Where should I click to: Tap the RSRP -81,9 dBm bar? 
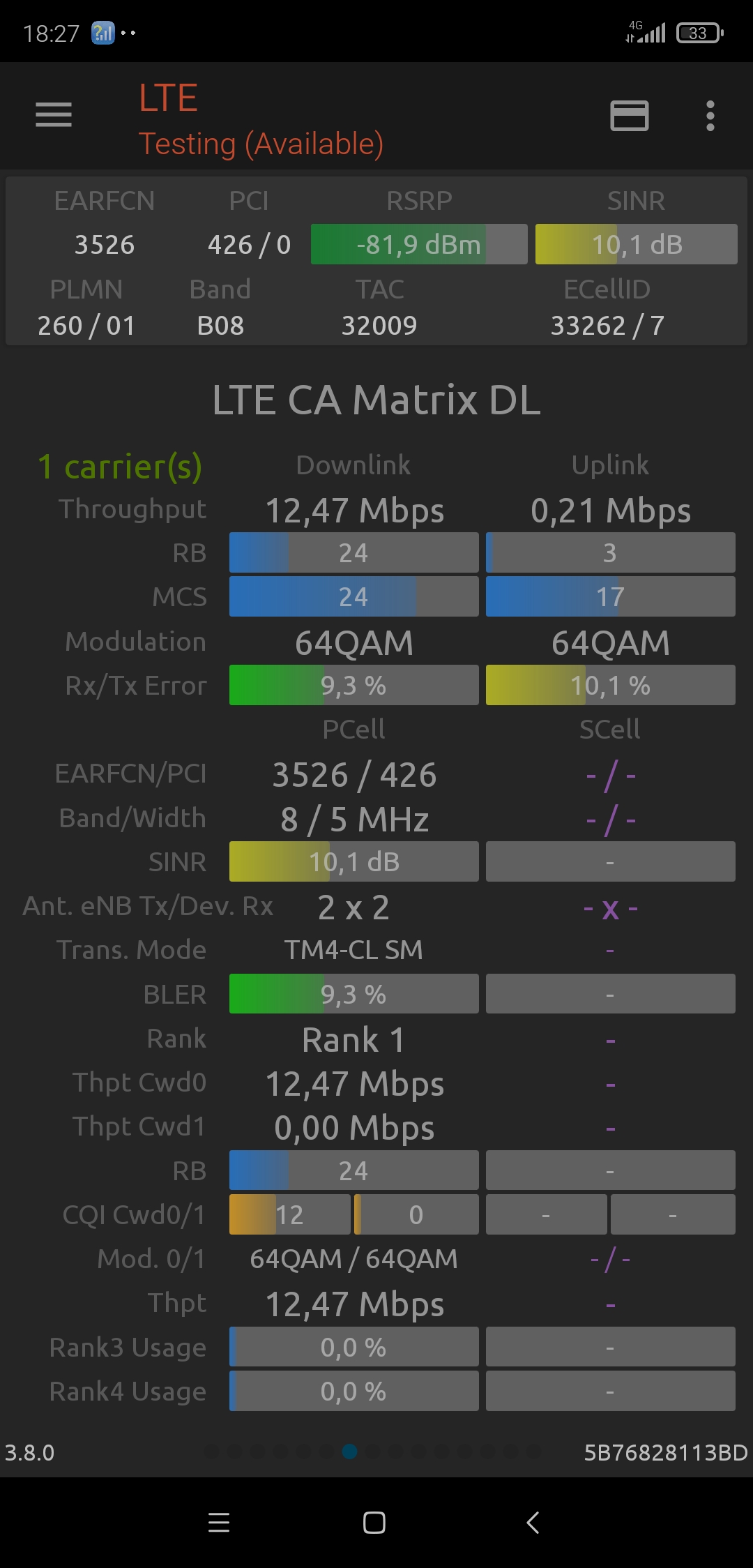pyautogui.click(x=419, y=245)
